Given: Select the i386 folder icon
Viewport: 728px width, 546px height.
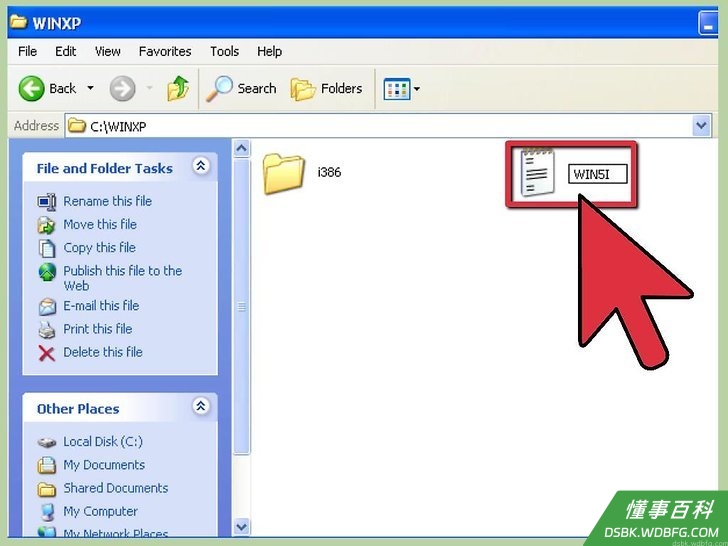Looking at the screenshot, I should click(283, 173).
